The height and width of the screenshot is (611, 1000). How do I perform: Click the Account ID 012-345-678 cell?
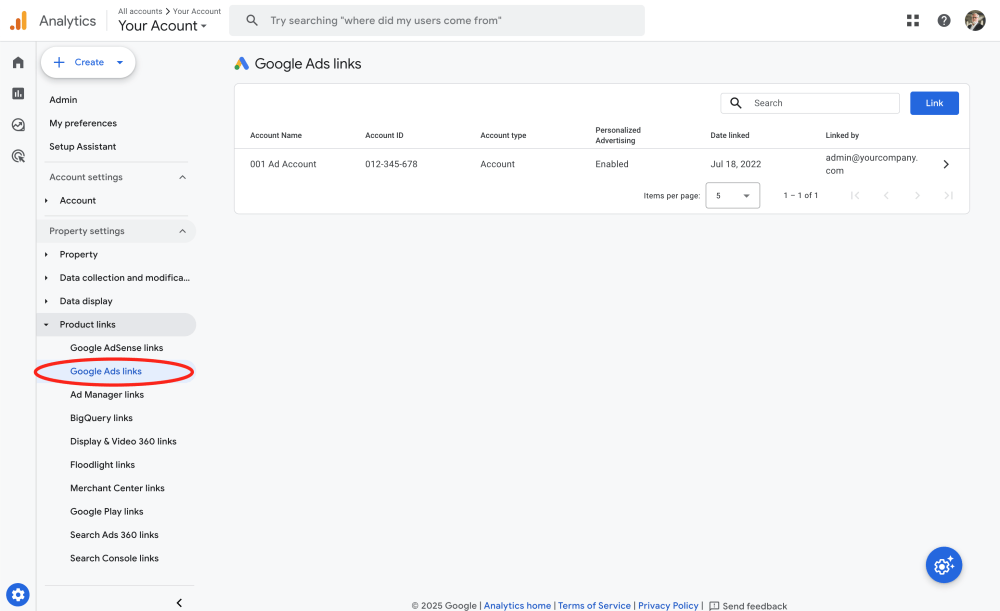tap(391, 164)
